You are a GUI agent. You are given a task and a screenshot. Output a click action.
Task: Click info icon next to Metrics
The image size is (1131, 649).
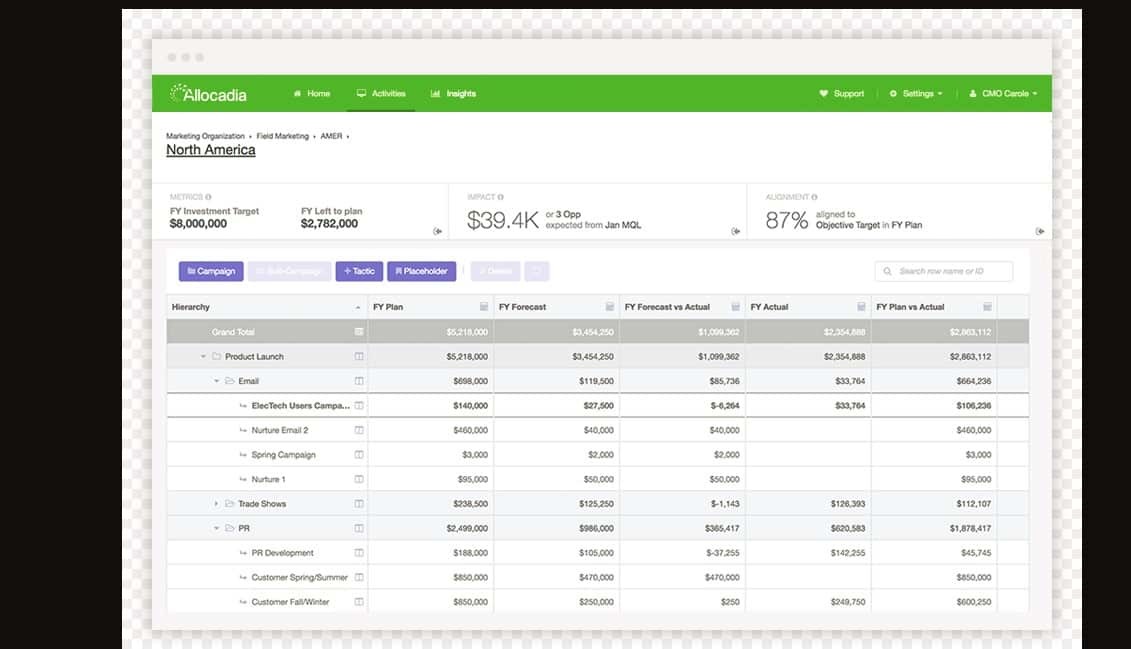point(208,197)
